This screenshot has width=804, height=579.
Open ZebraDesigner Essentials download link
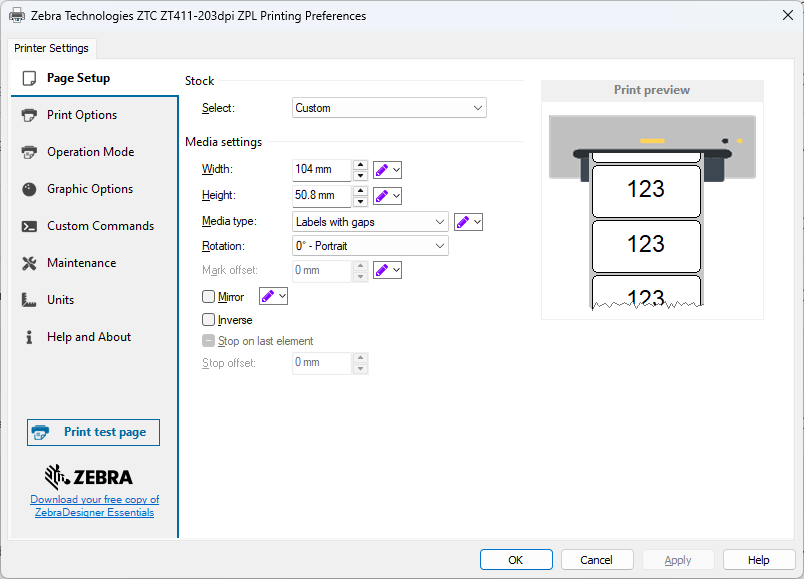point(94,506)
